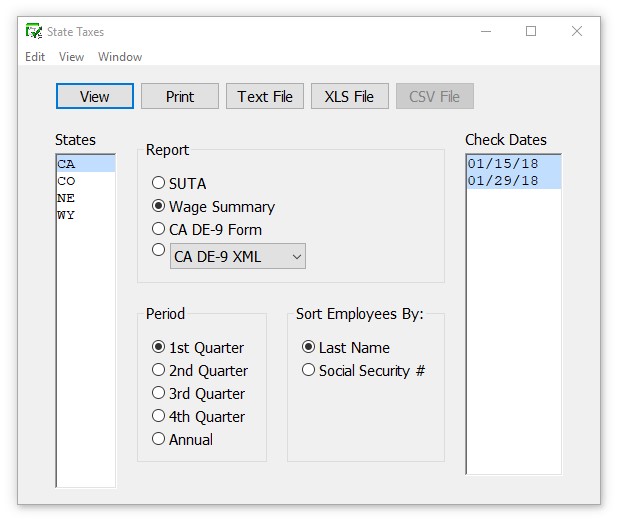This screenshot has width=622, height=524.
Task: Pick WY from the States list
Action: tap(67, 215)
